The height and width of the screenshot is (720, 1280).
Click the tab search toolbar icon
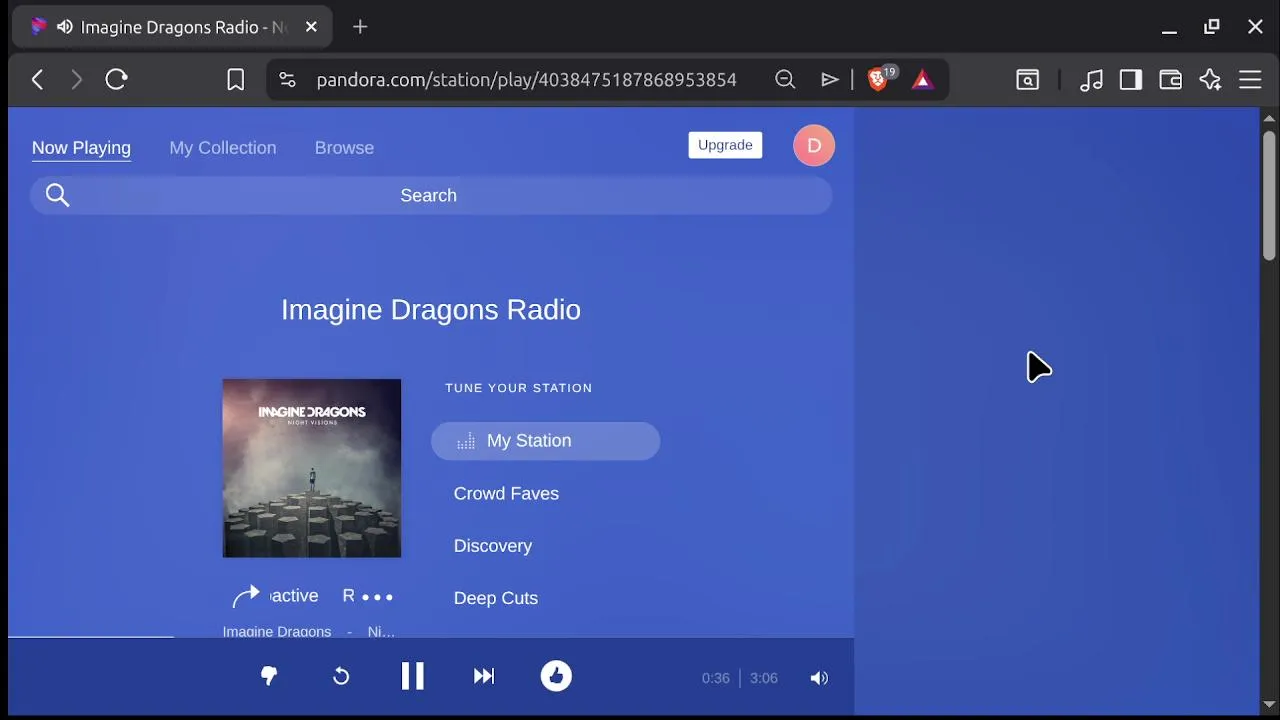point(1028,80)
